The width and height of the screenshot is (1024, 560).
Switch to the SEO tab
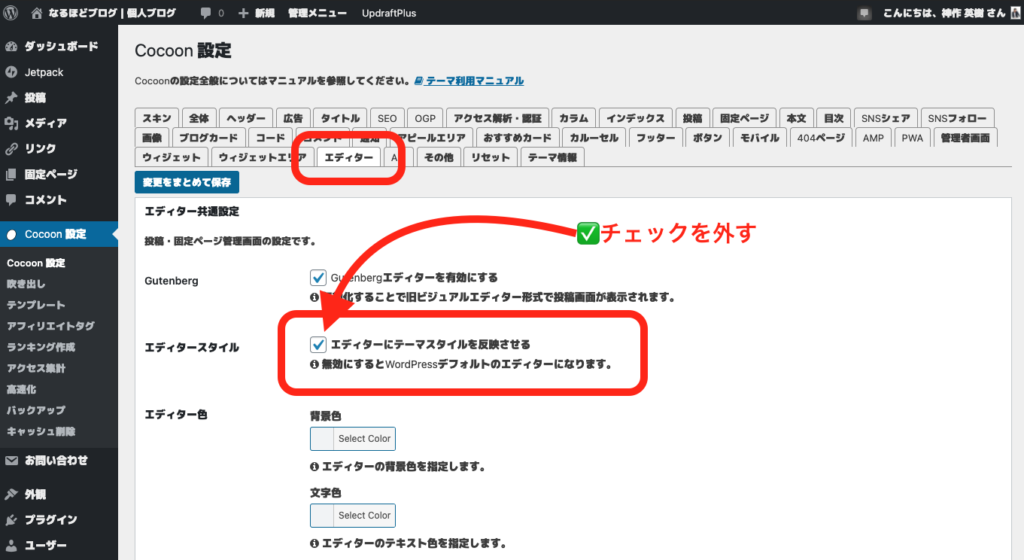pos(387,118)
